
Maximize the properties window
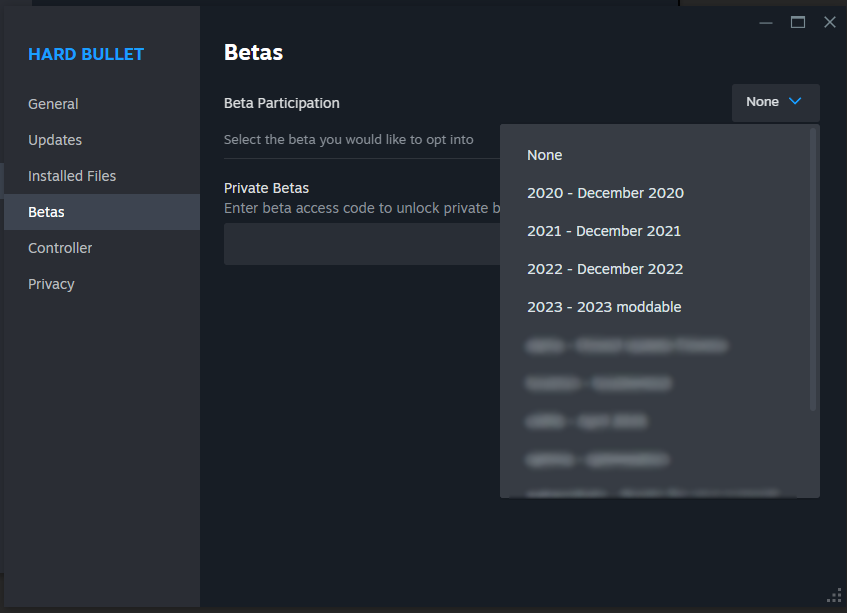pyautogui.click(x=798, y=22)
